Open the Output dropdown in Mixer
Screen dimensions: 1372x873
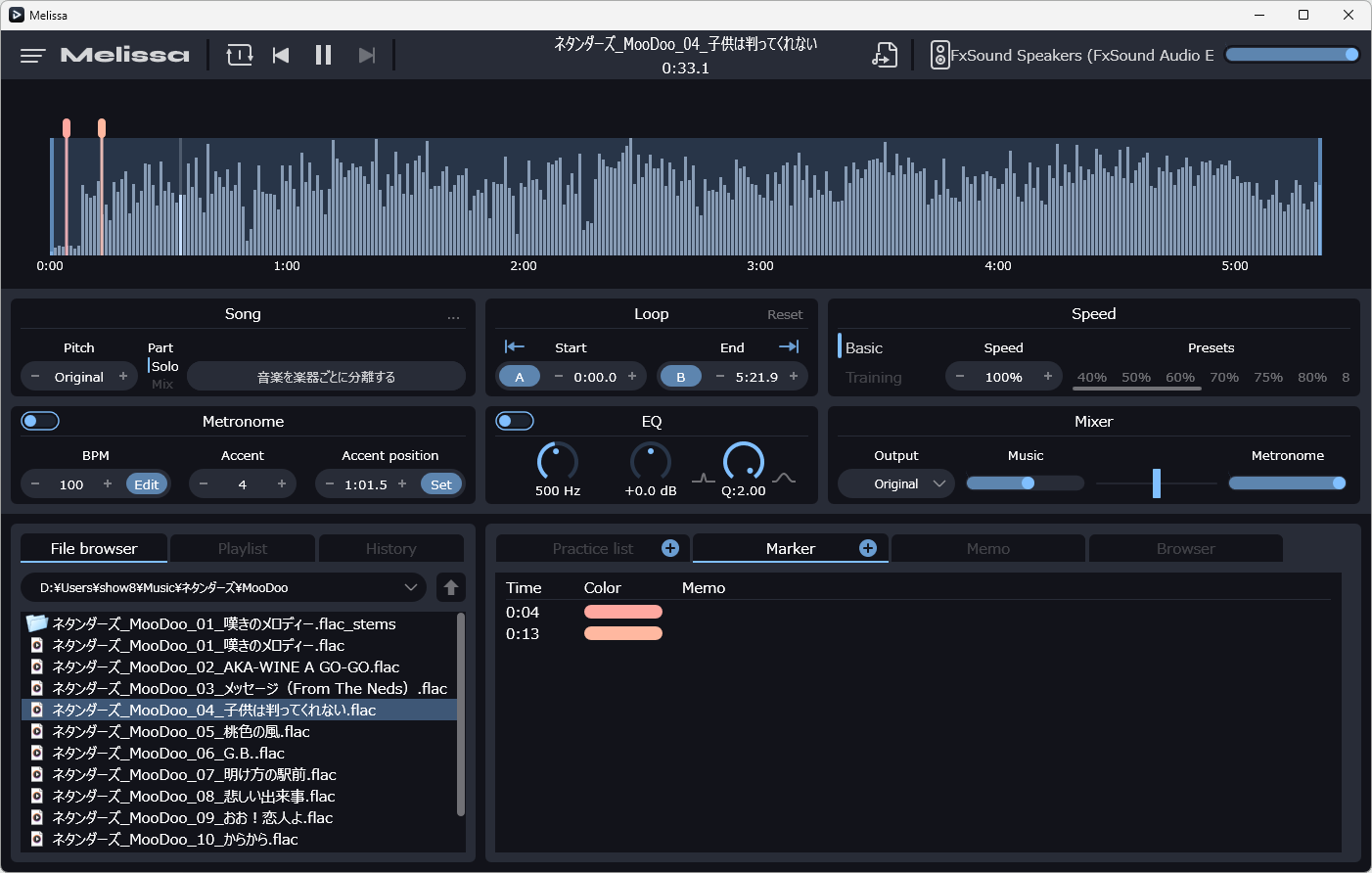click(896, 484)
